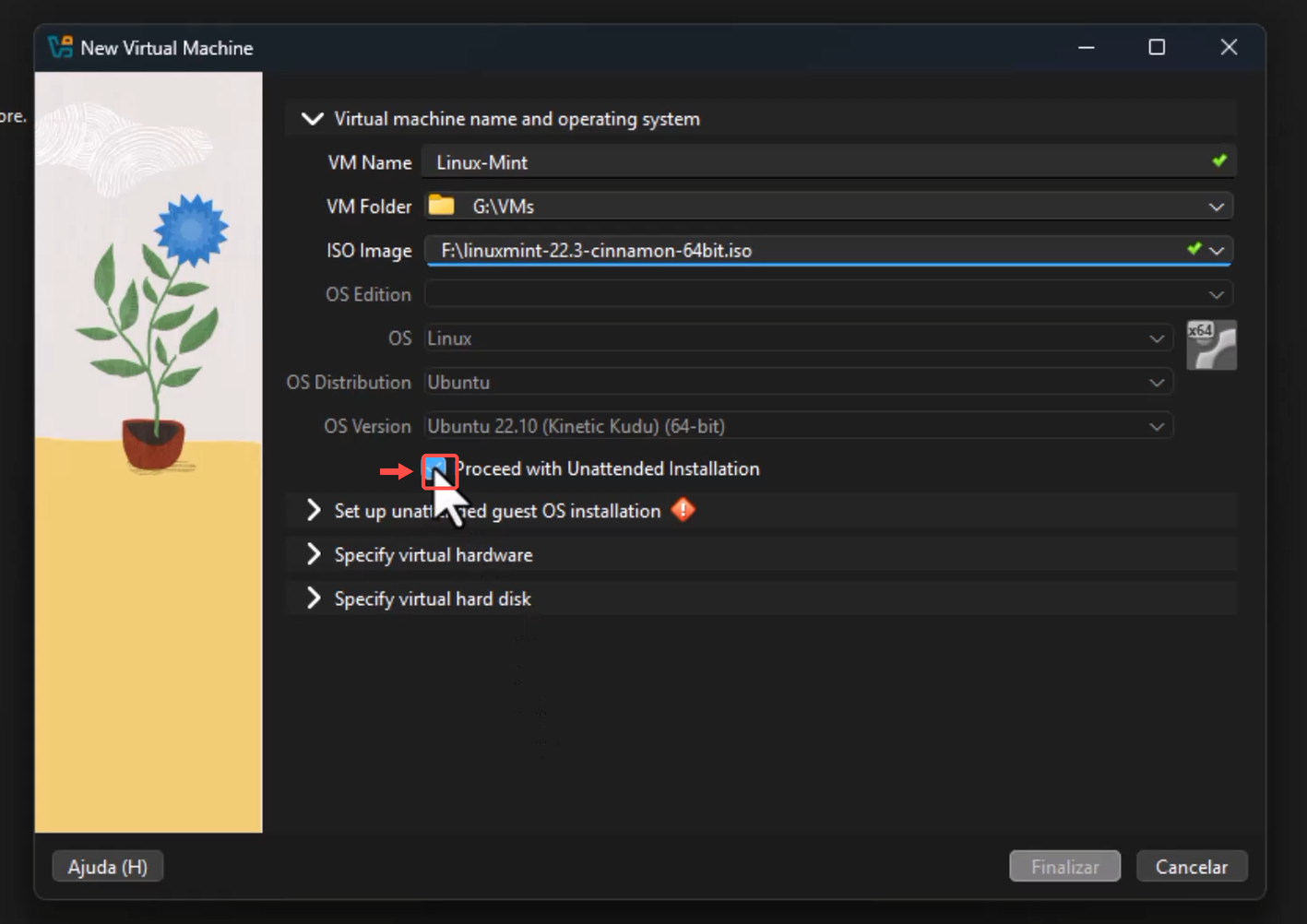Open the OS Version dropdown

(1157, 426)
